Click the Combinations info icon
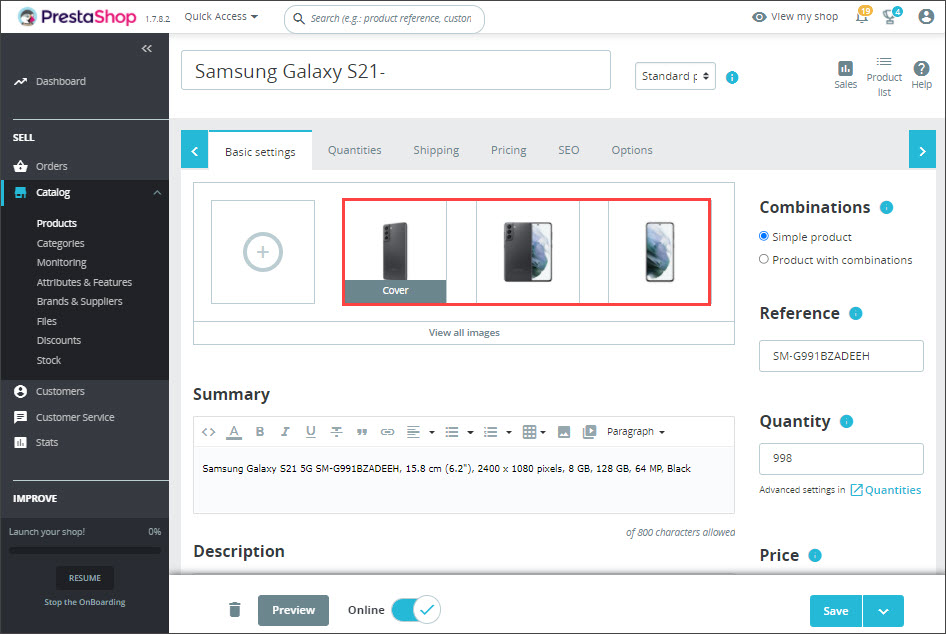946x634 pixels. (886, 208)
